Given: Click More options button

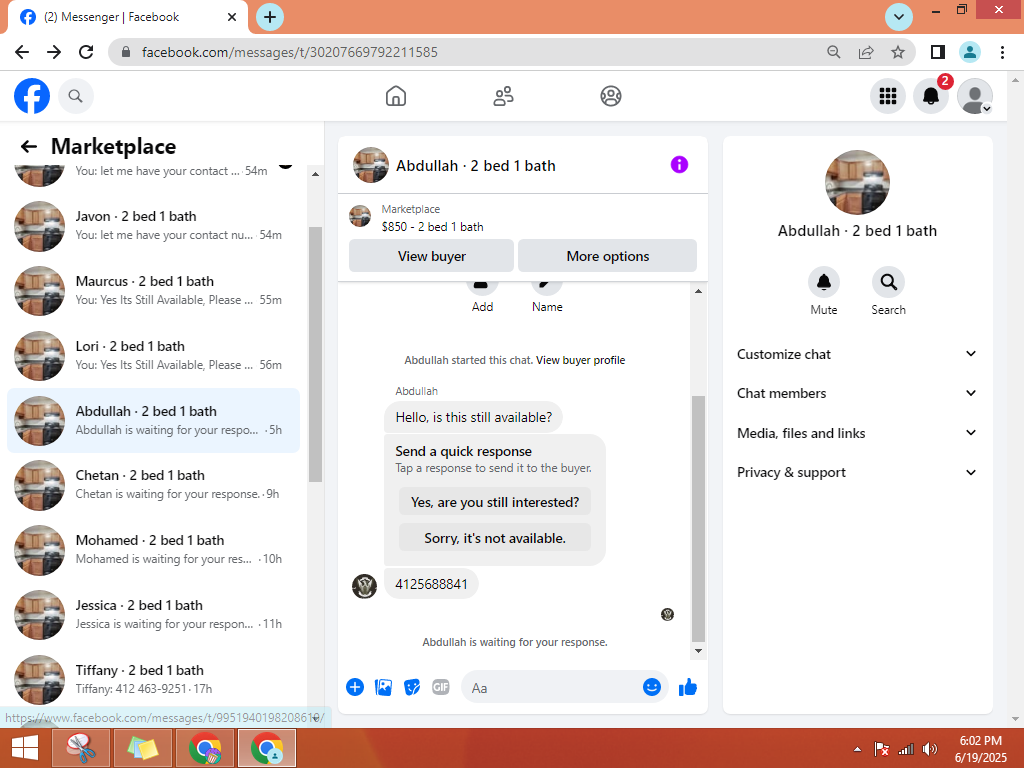Looking at the screenshot, I should 607,256.
